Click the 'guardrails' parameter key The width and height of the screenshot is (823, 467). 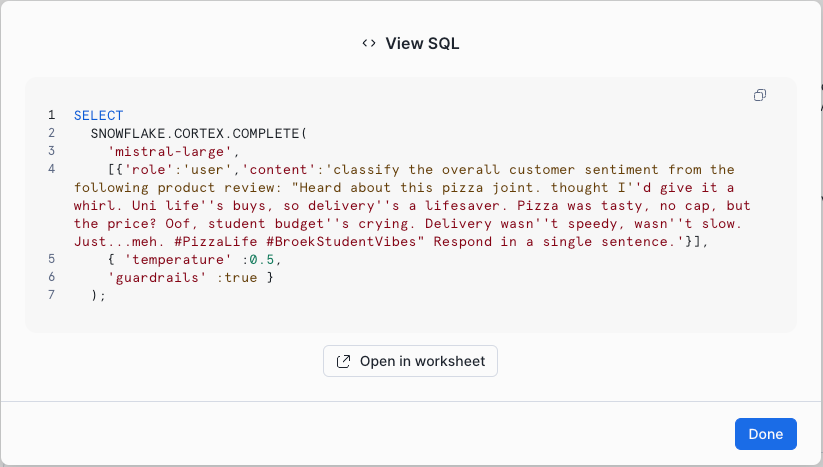pyautogui.click(x=161, y=277)
